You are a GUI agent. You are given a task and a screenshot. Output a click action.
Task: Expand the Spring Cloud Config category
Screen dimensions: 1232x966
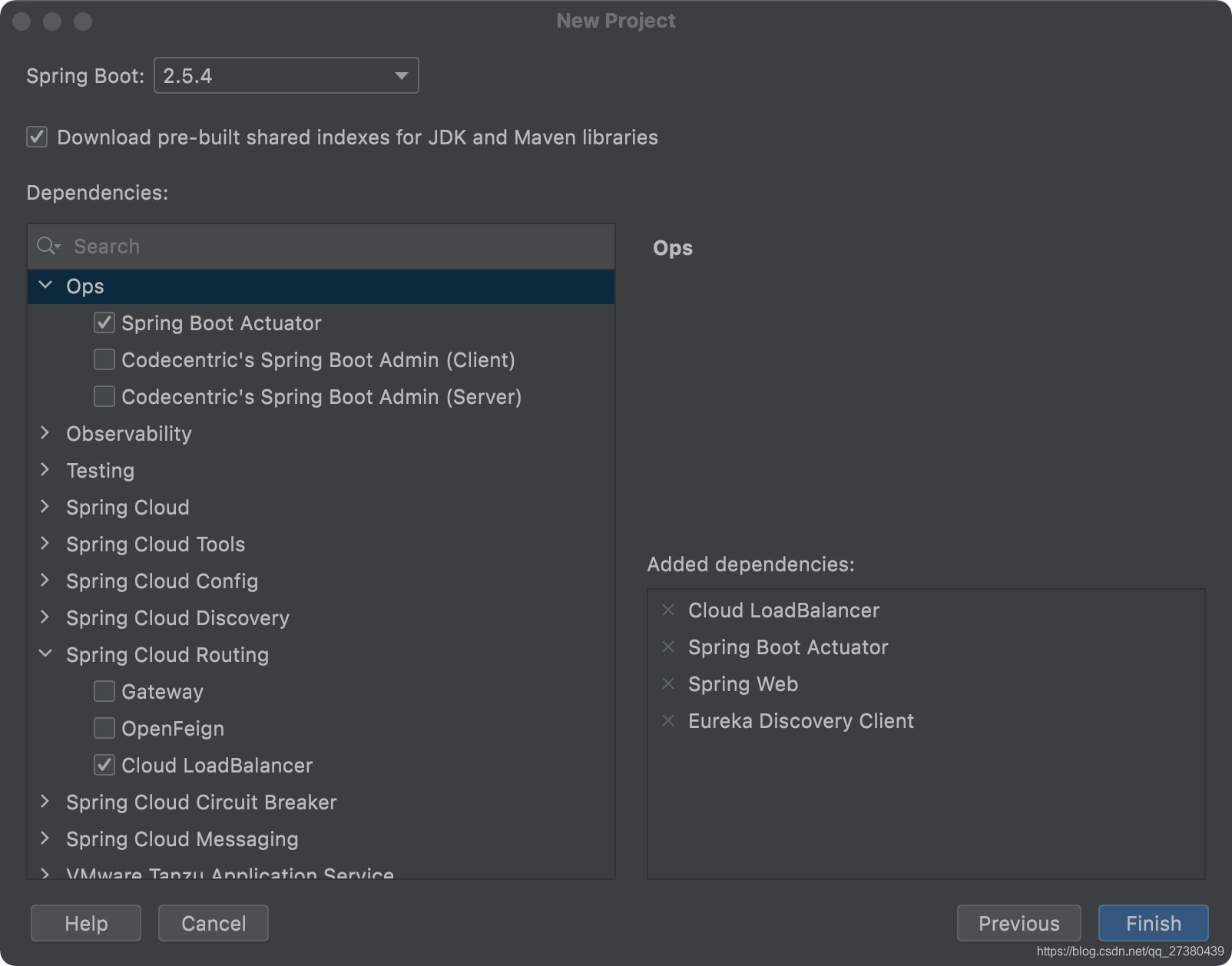(x=45, y=581)
